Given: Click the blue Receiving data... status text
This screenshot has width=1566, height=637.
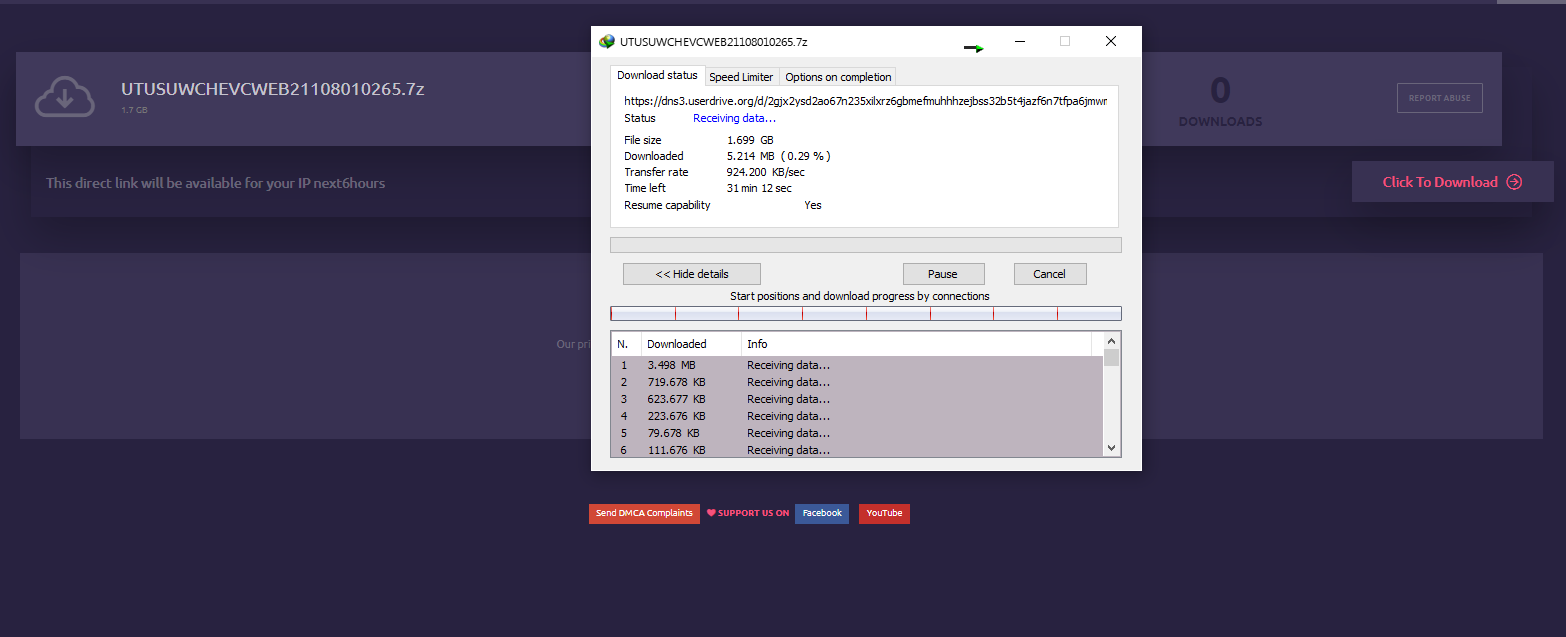Looking at the screenshot, I should (x=734, y=118).
